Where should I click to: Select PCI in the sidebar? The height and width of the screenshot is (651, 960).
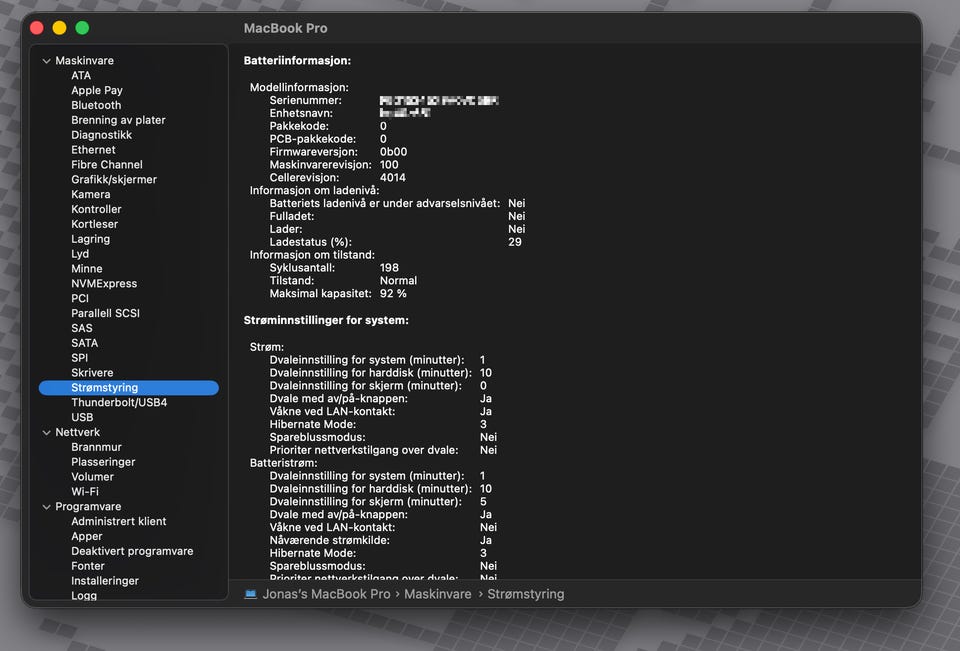[80, 298]
